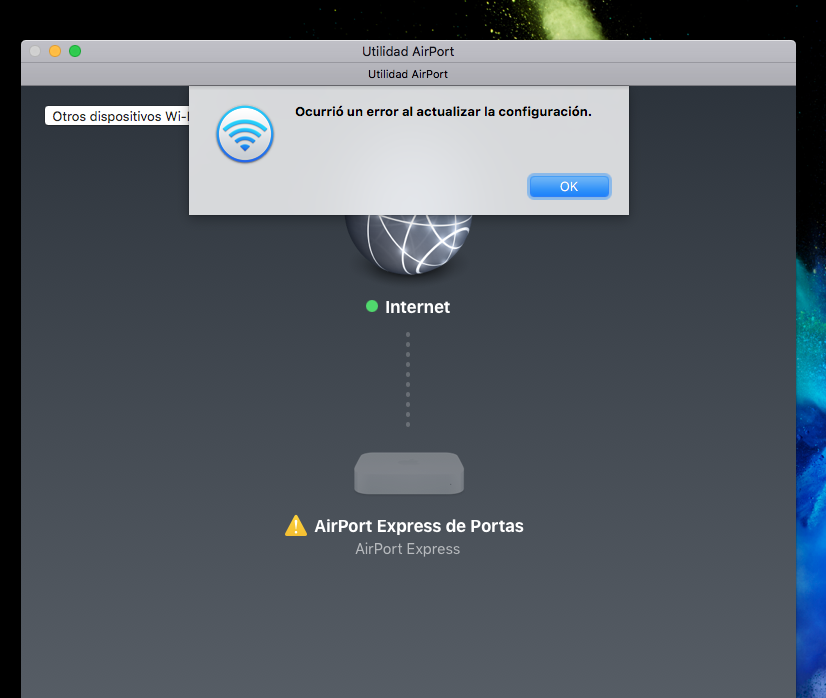Screen dimensions: 826x698
Task: Click the gray AirPort Express subtitle text
Action: [x=408, y=549]
